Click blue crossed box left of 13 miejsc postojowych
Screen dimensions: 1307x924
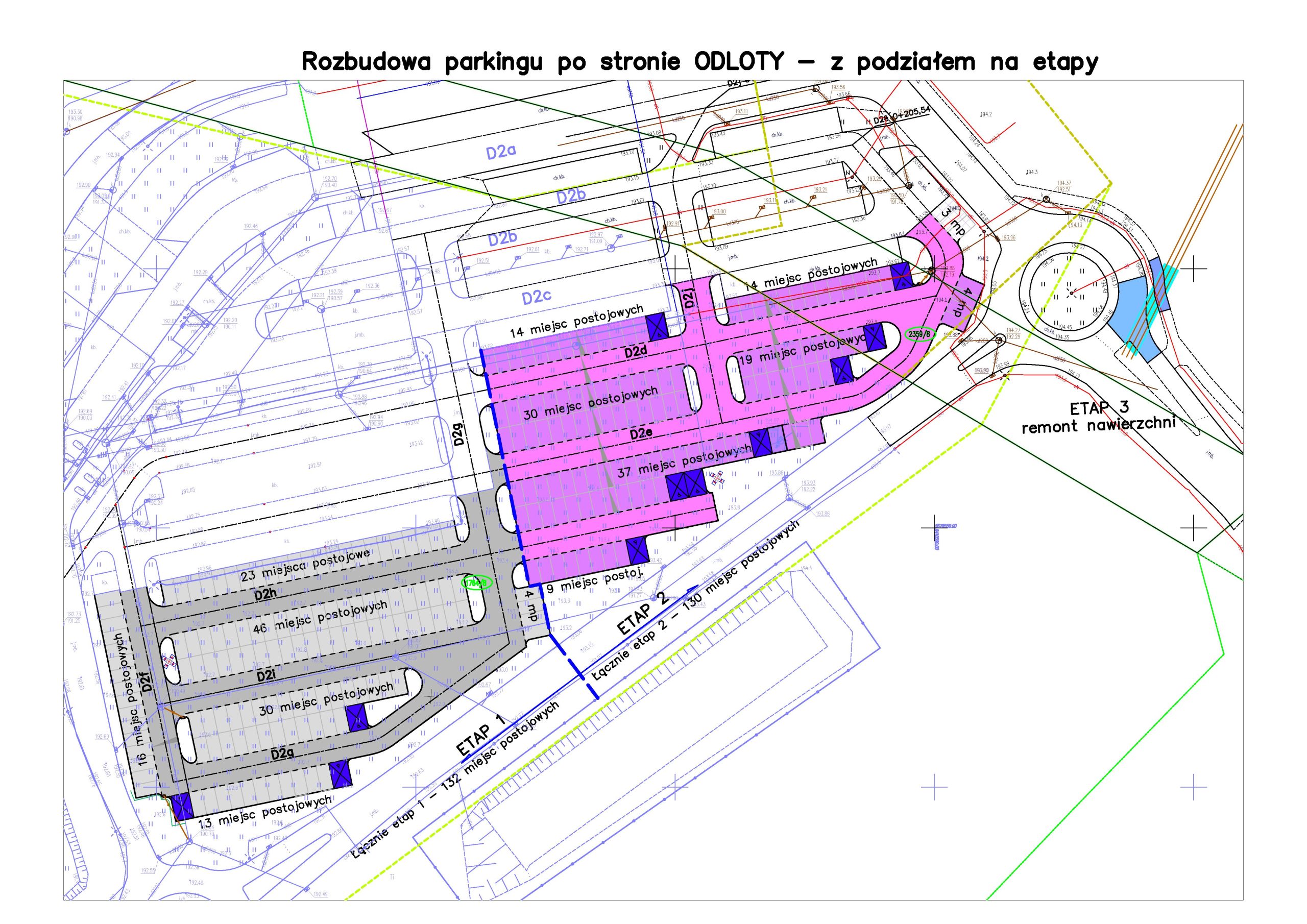click(182, 806)
